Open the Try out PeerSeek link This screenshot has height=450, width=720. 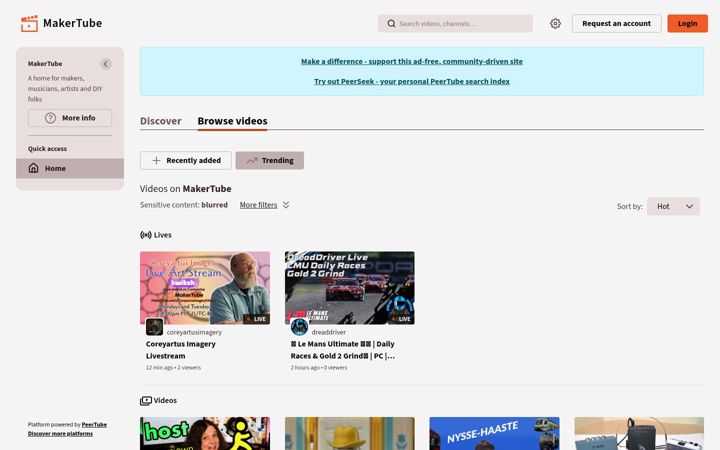412,81
